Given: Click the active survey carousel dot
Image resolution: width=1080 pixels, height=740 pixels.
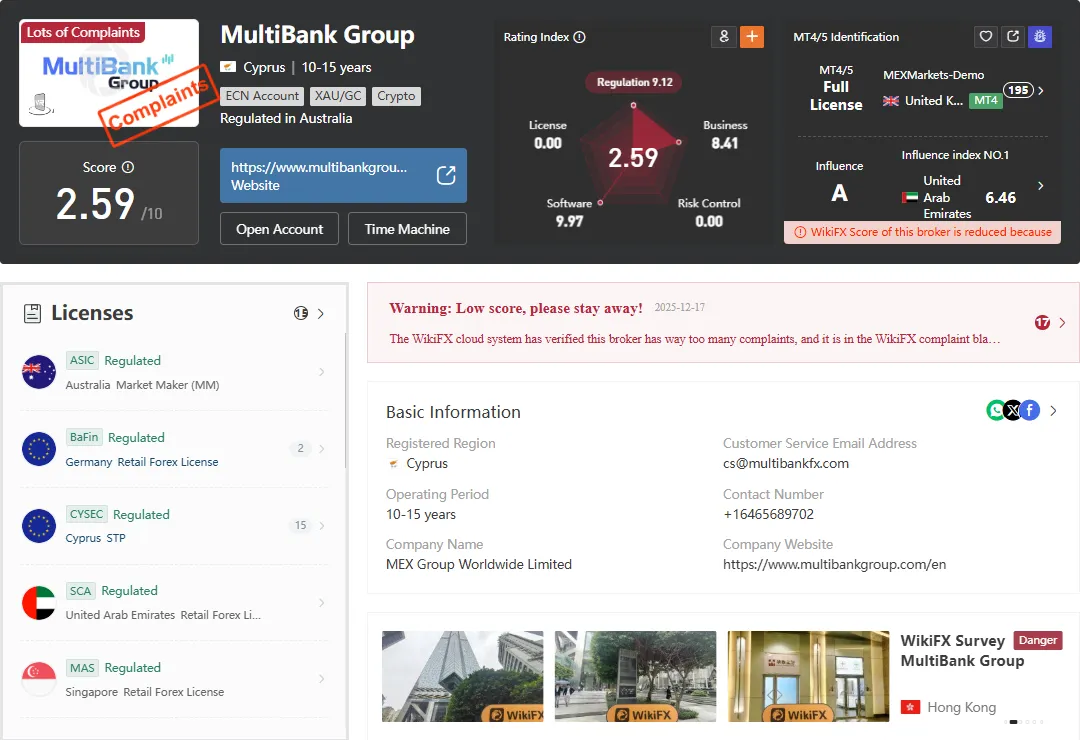Looking at the screenshot, I should point(1013,722).
